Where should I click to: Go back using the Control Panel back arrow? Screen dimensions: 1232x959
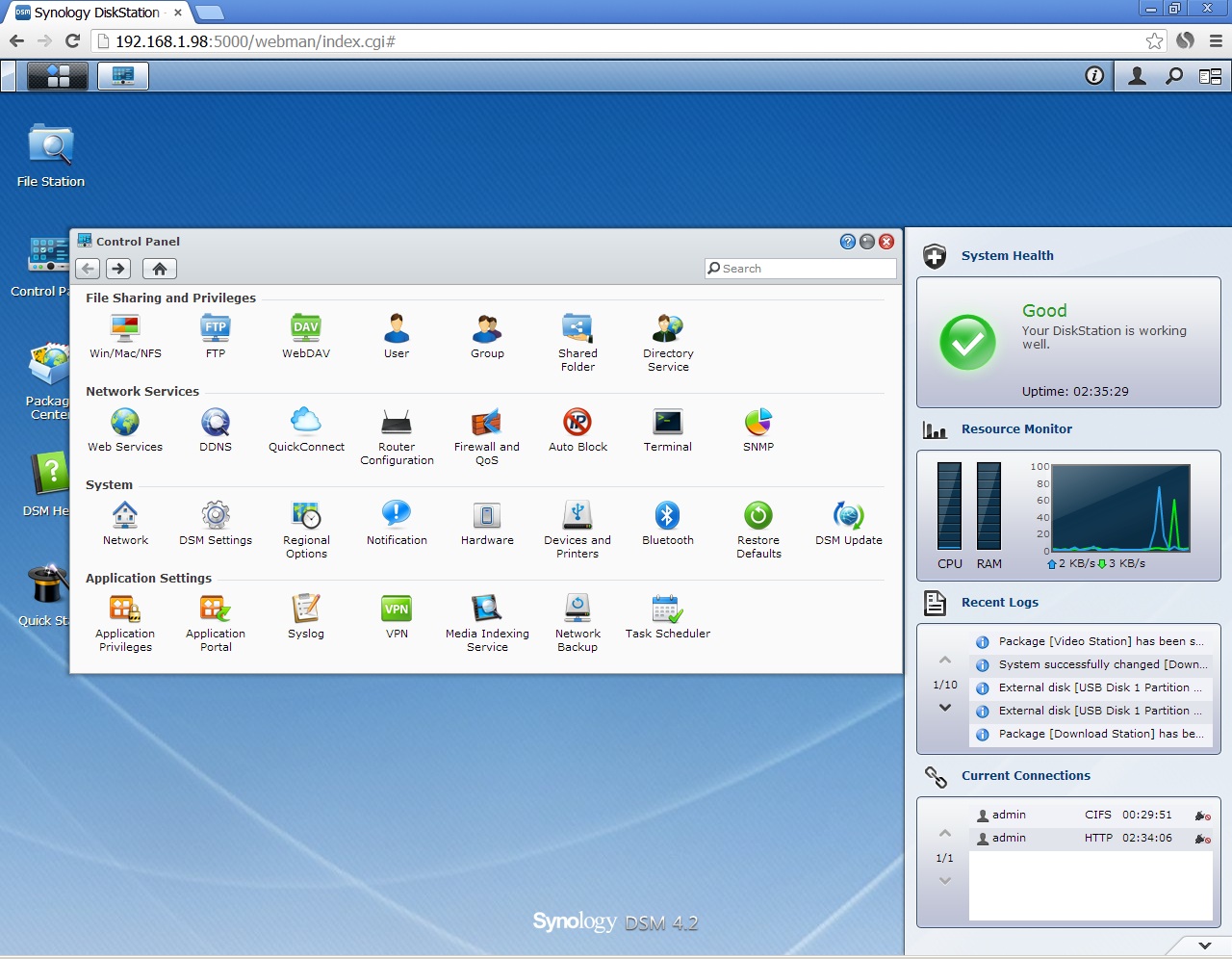87,269
